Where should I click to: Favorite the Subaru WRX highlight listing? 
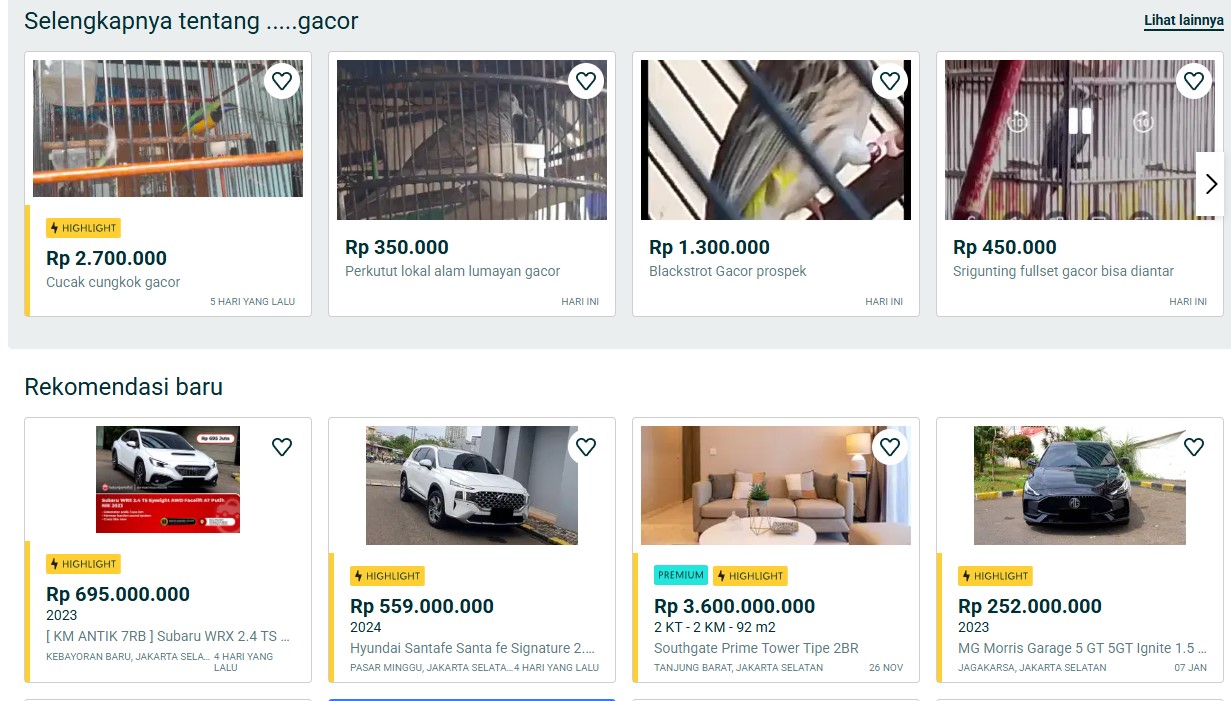tap(281, 447)
